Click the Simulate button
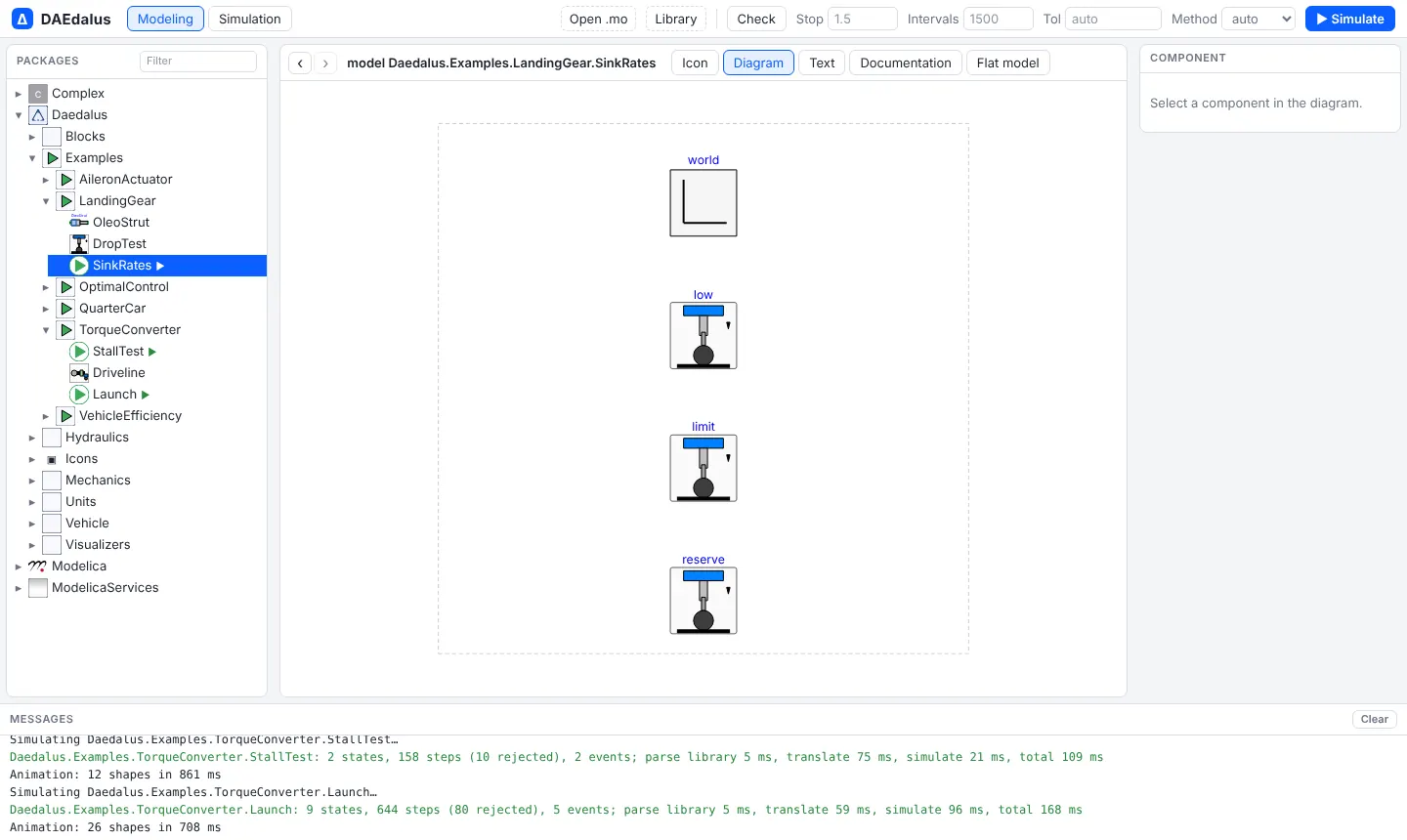This screenshot has width=1407, height=840. (x=1350, y=19)
